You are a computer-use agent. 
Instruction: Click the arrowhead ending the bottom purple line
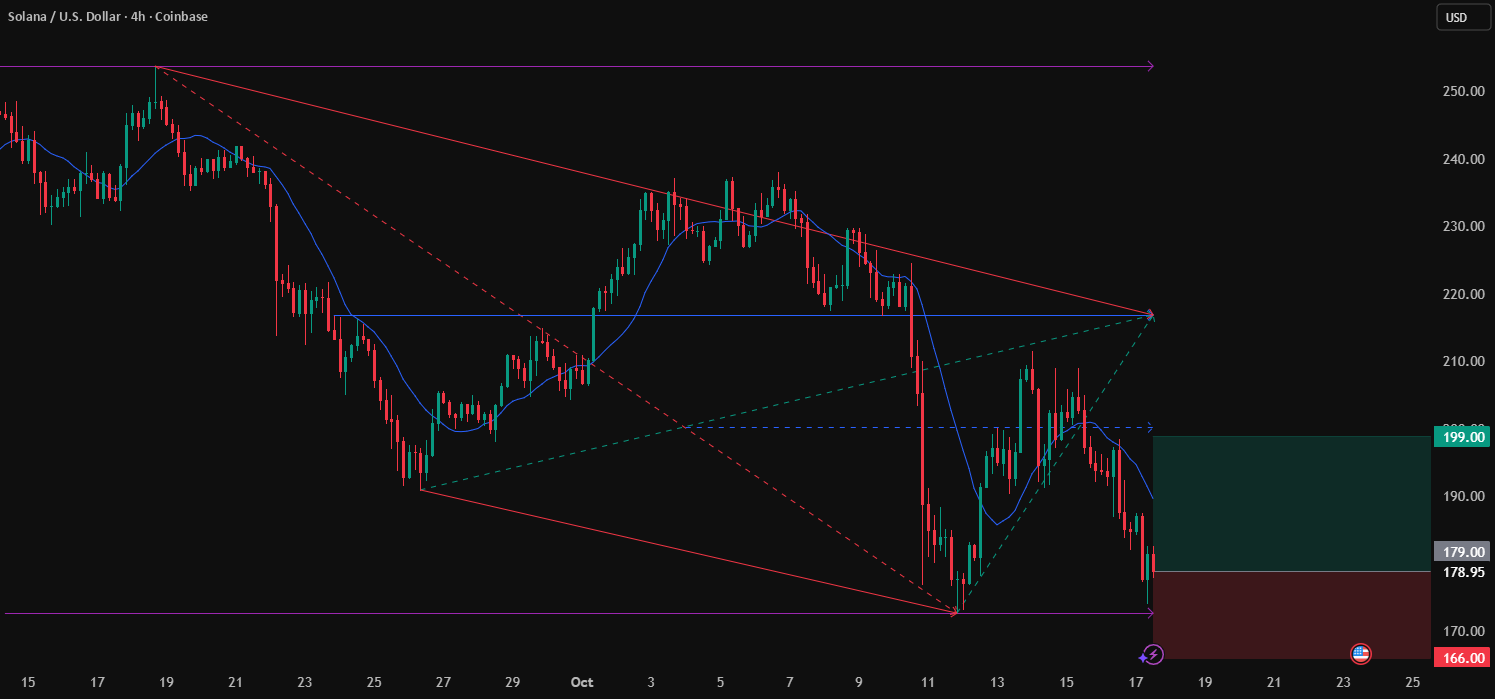(x=1150, y=613)
